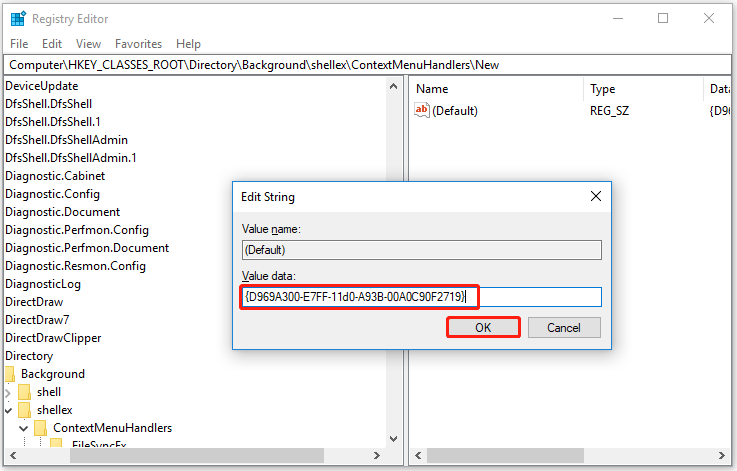This screenshot has height=471, width=737.
Task: Click the Cancel button
Action: (x=564, y=328)
